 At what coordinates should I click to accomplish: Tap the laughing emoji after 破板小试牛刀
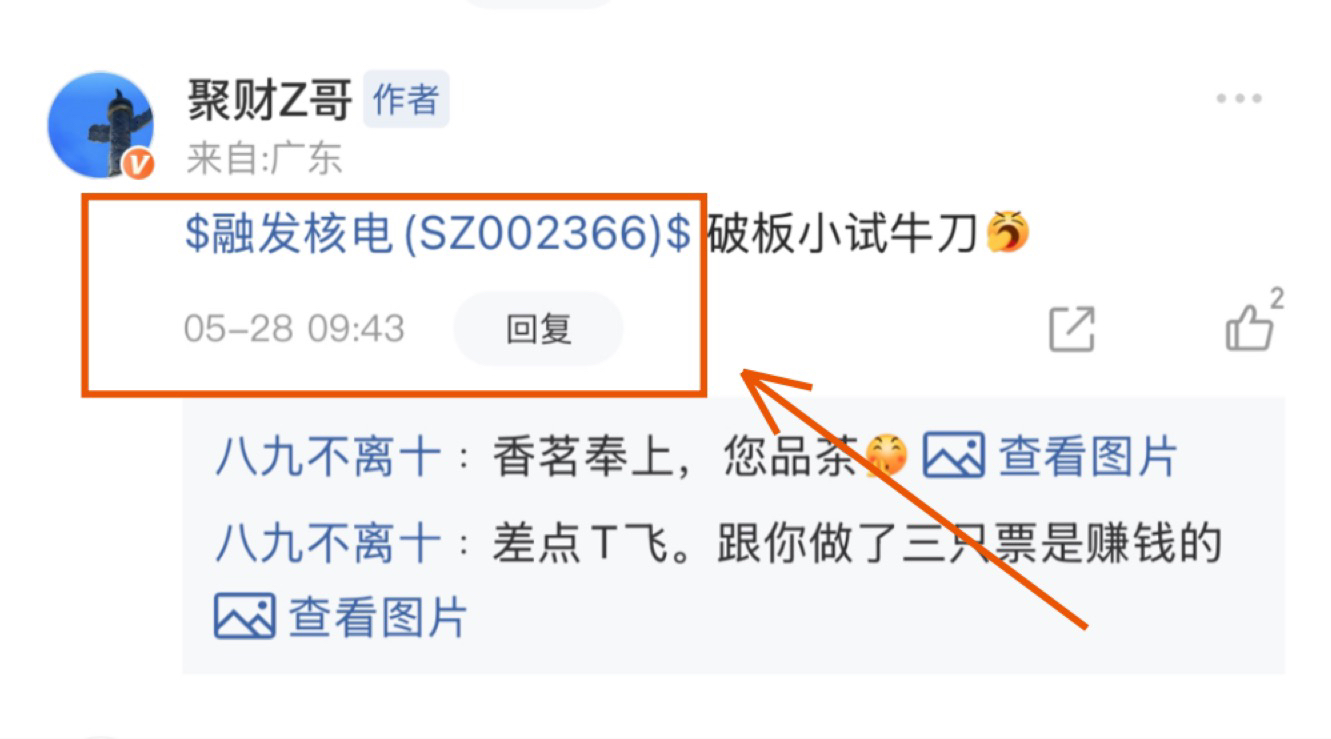pyautogui.click(x=1006, y=233)
